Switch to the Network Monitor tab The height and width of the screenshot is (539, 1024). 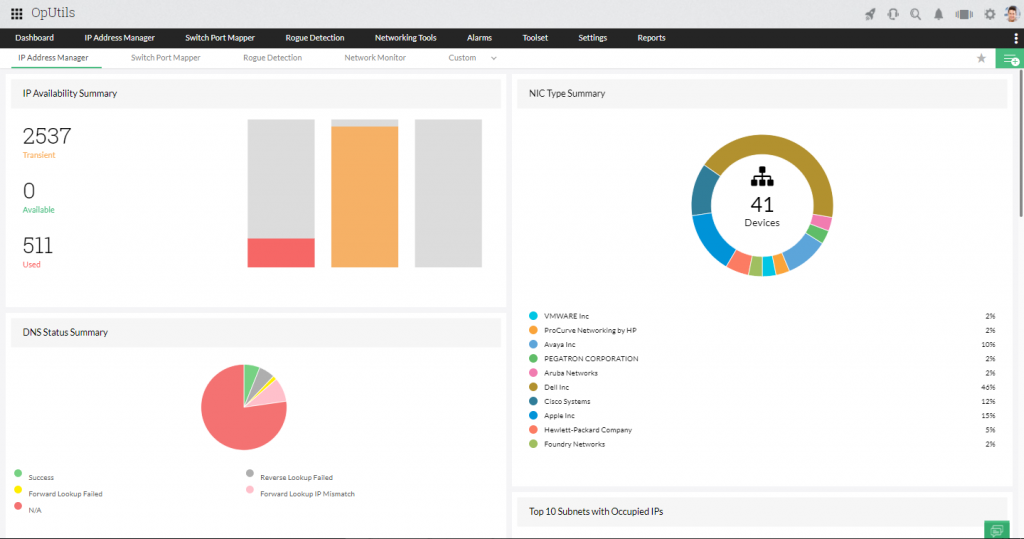[x=375, y=58]
